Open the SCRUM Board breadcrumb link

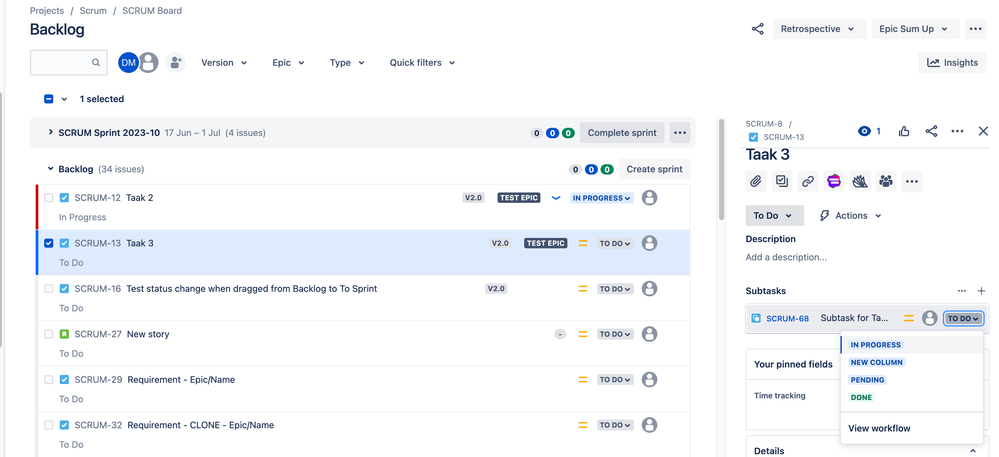(152, 10)
